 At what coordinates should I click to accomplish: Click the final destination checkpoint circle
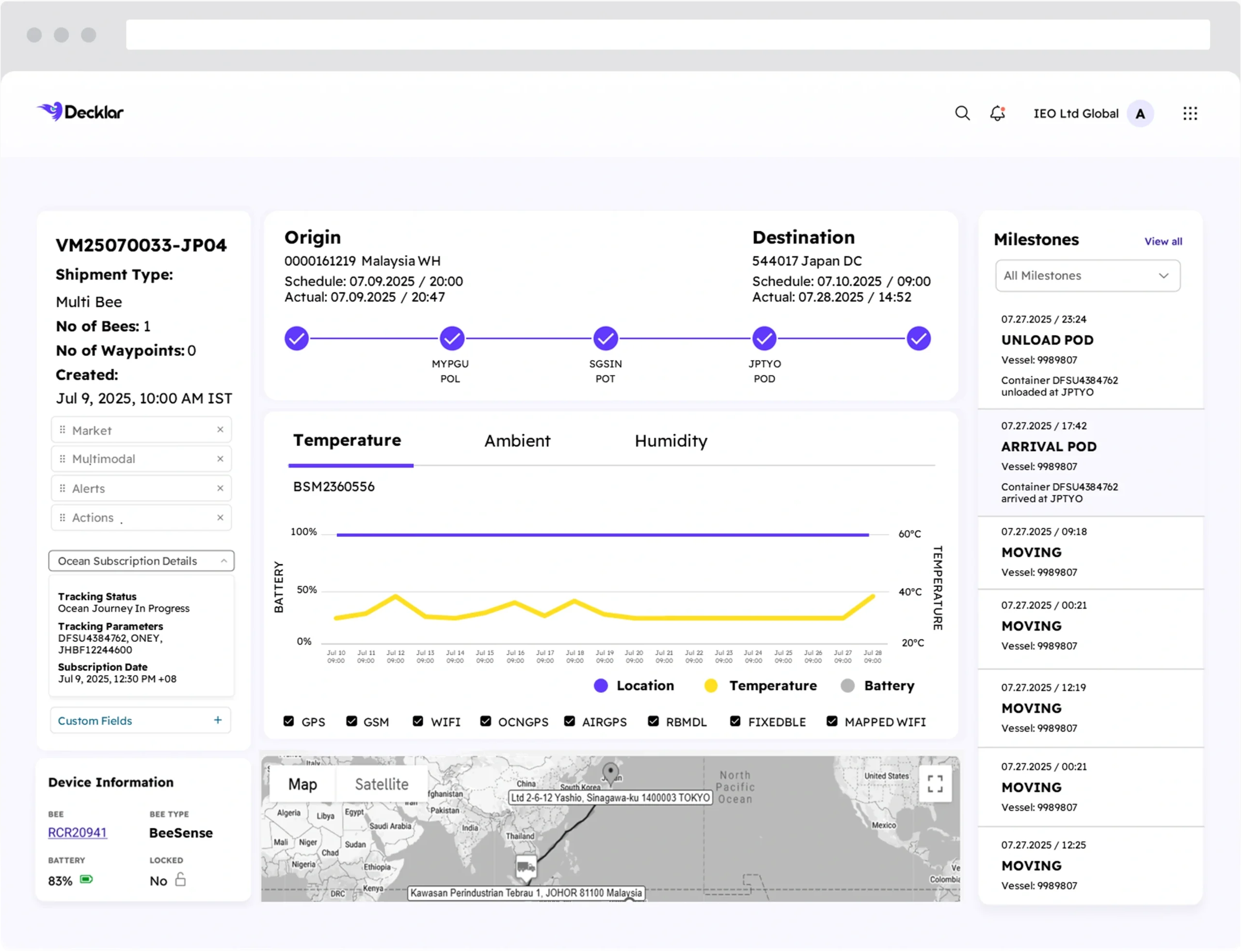pos(918,338)
